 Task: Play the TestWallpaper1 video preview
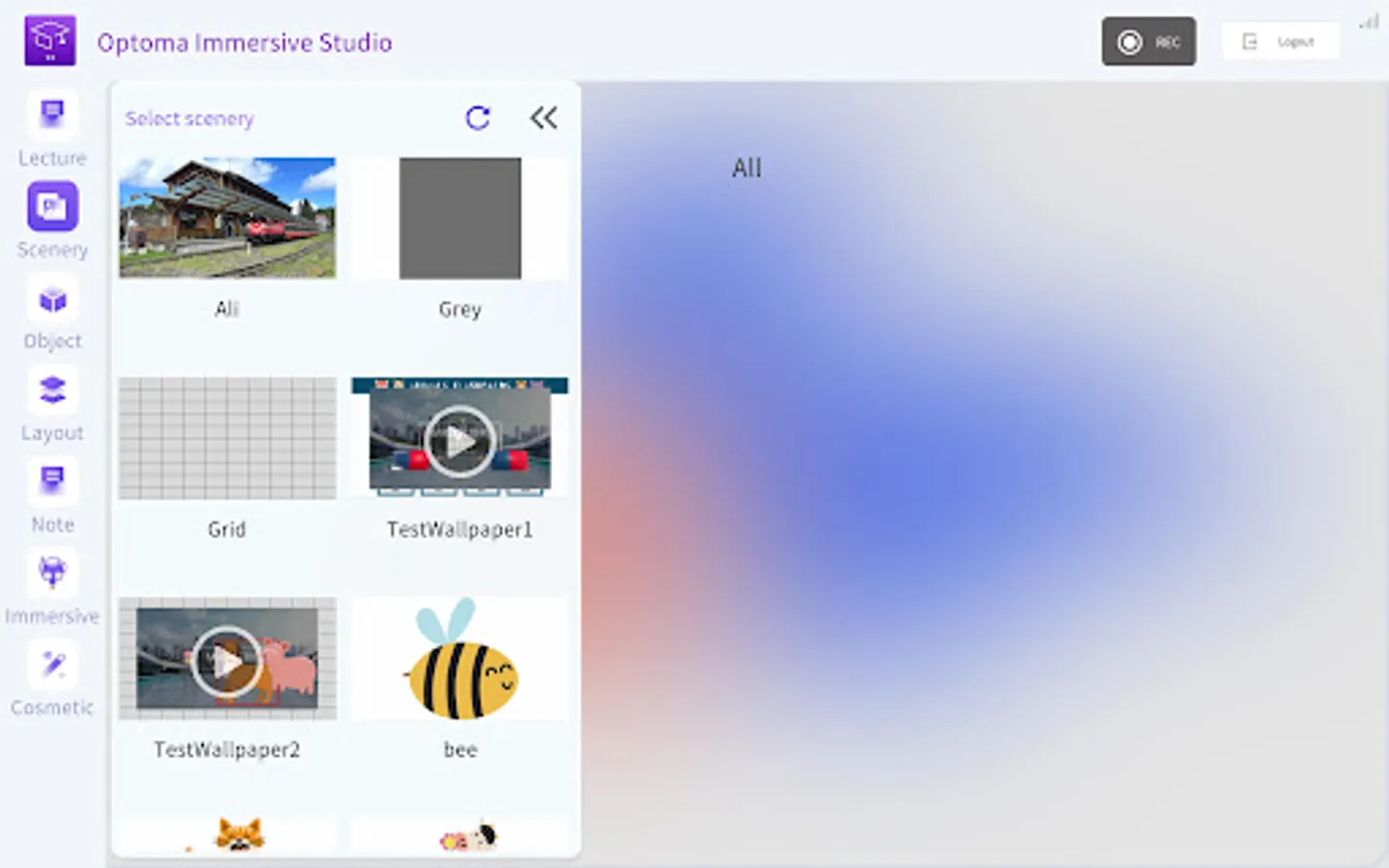[458, 440]
